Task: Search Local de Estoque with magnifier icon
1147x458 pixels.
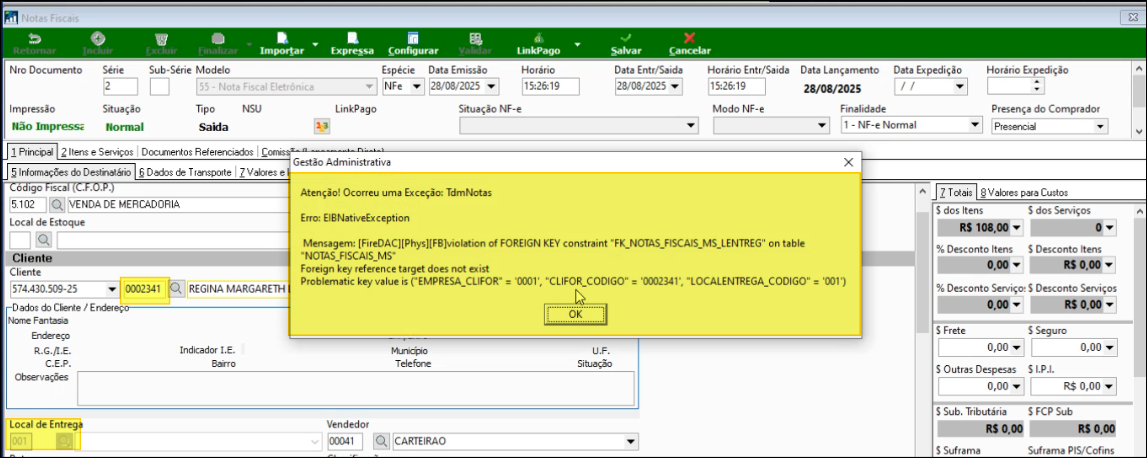Action: [44, 239]
